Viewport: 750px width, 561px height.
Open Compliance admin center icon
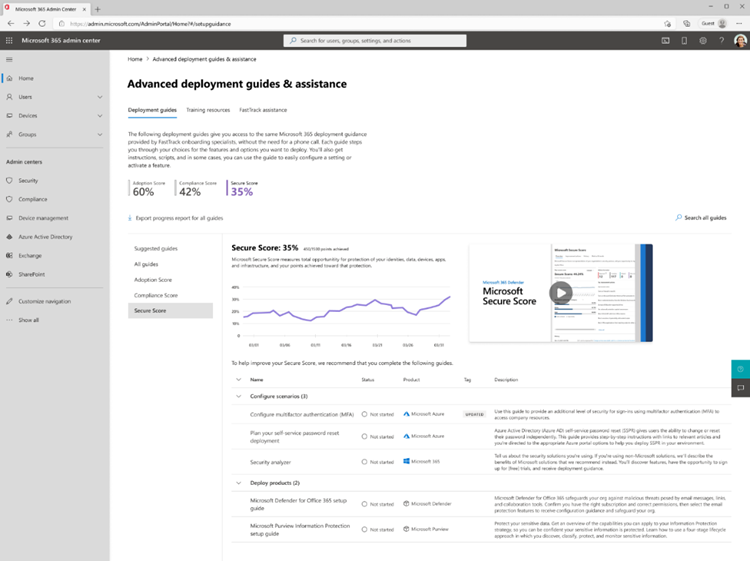pos(10,199)
